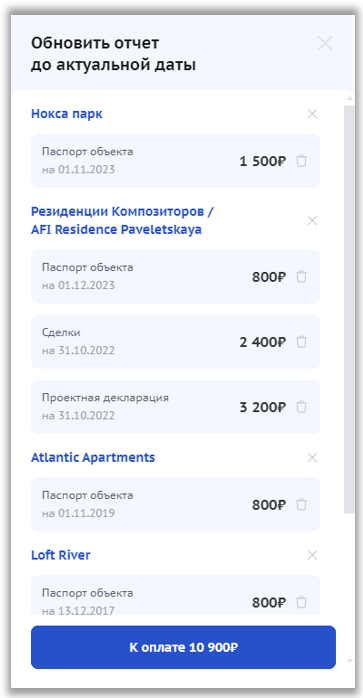Viewport: 363px width, 698px height.
Task: Select the Сделки на 31.10.2022 card
Action: (175, 342)
